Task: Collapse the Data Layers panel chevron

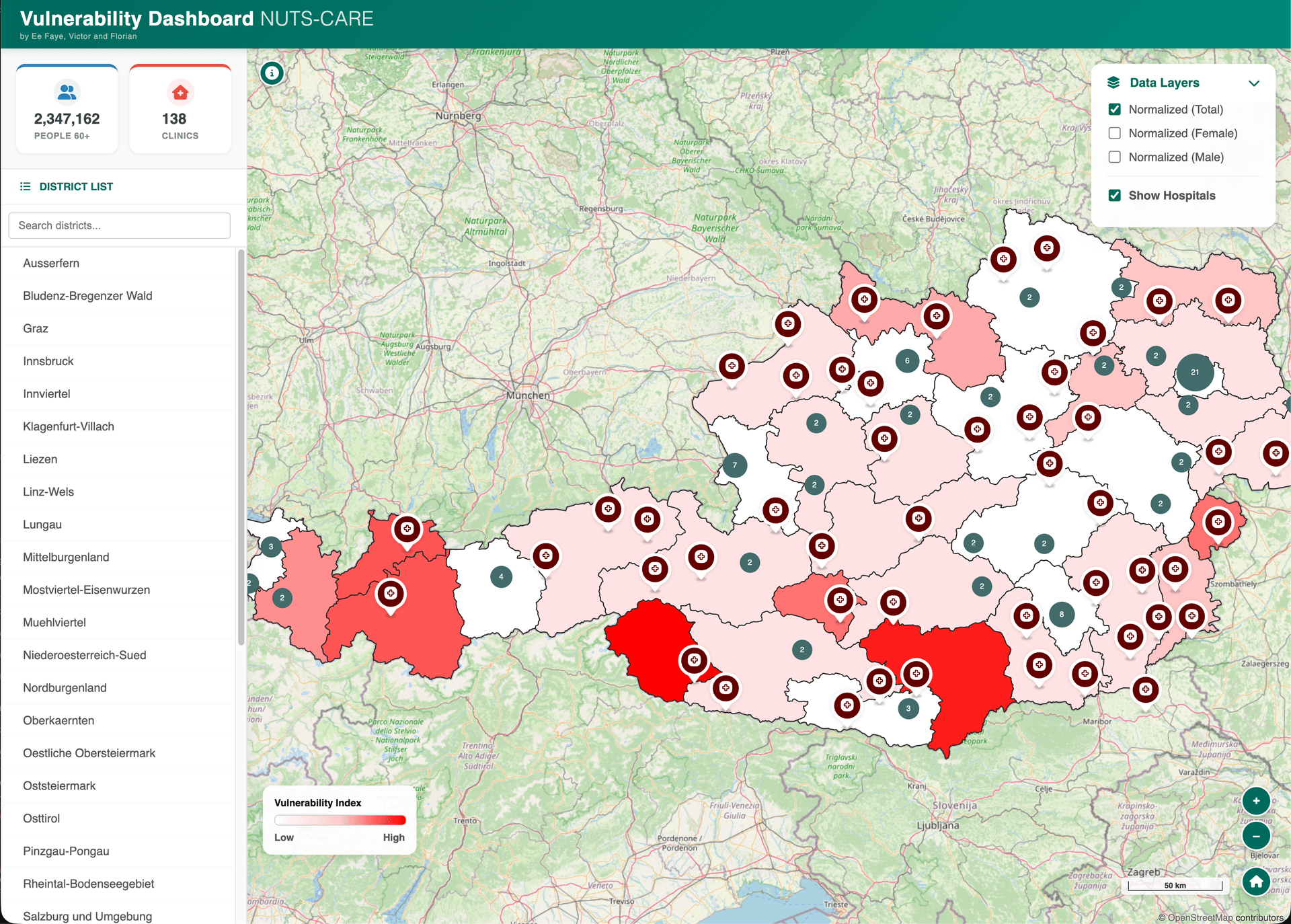Action: (1253, 83)
